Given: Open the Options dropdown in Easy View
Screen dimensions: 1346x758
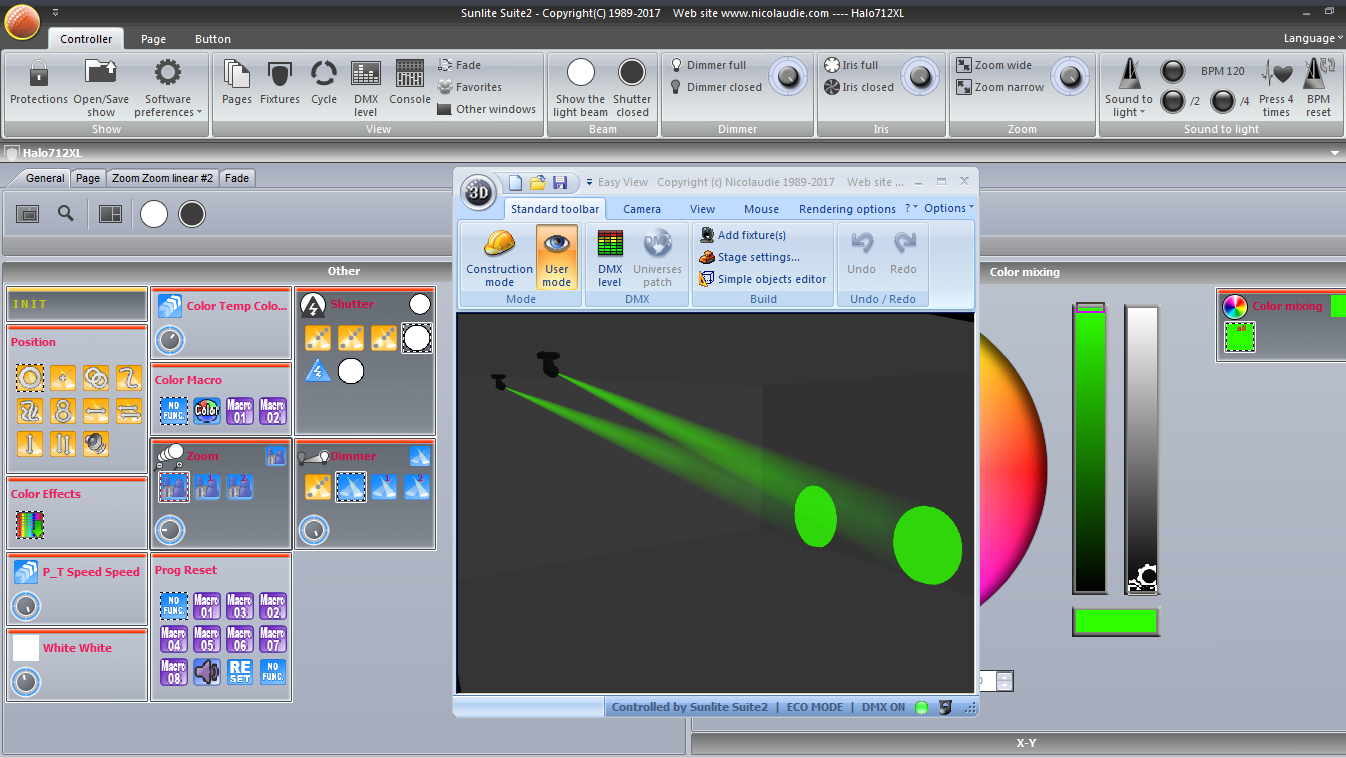Looking at the screenshot, I should [x=949, y=208].
